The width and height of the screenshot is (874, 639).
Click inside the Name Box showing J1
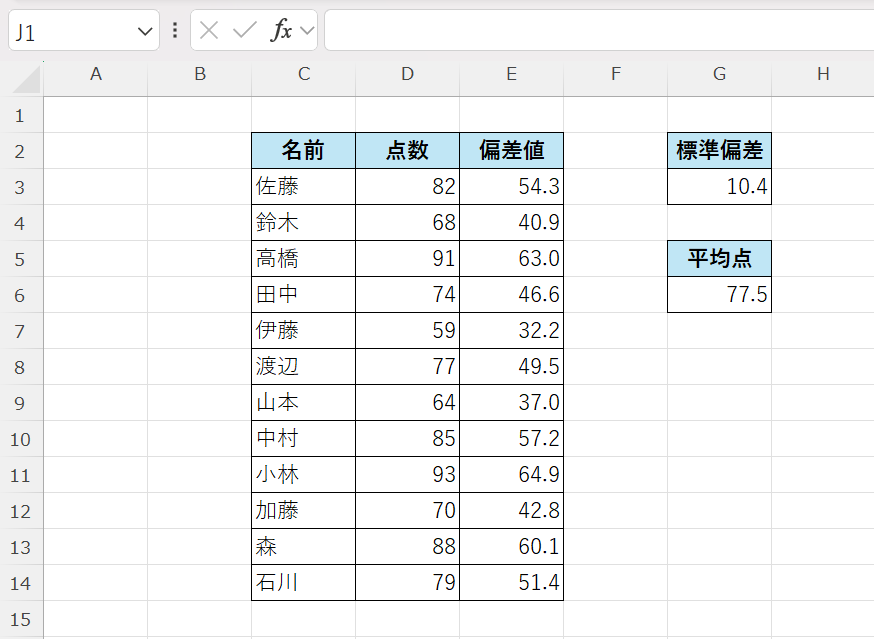(70, 32)
